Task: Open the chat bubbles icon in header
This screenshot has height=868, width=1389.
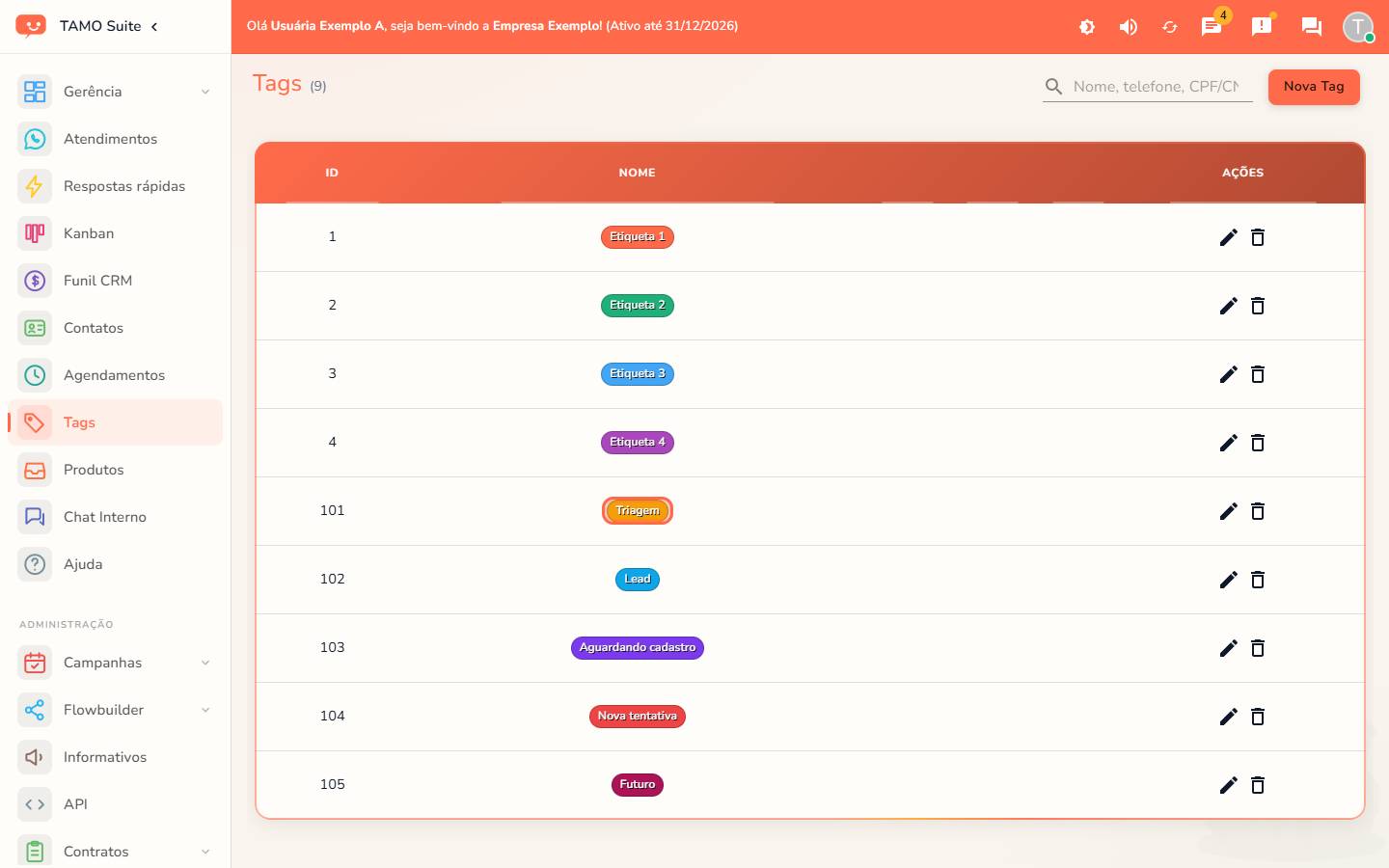Action: [1312, 27]
